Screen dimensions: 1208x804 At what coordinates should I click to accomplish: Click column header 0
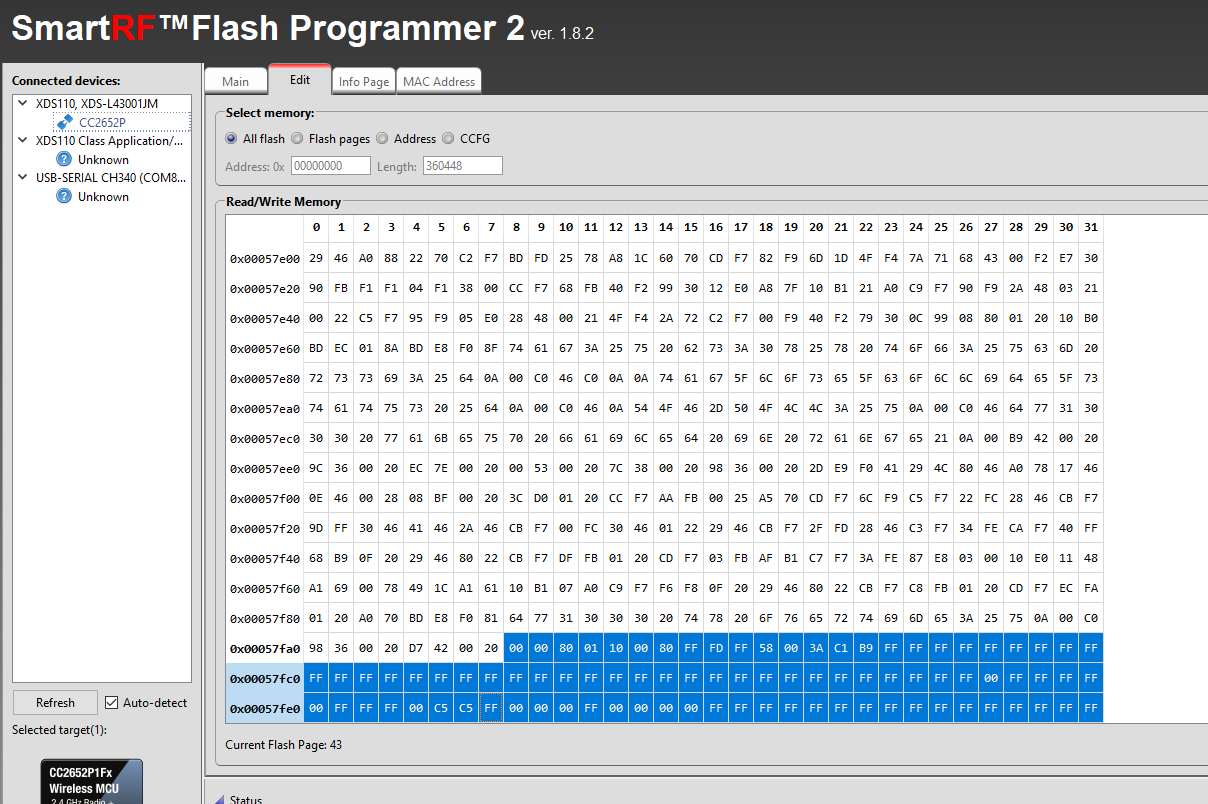(316, 228)
